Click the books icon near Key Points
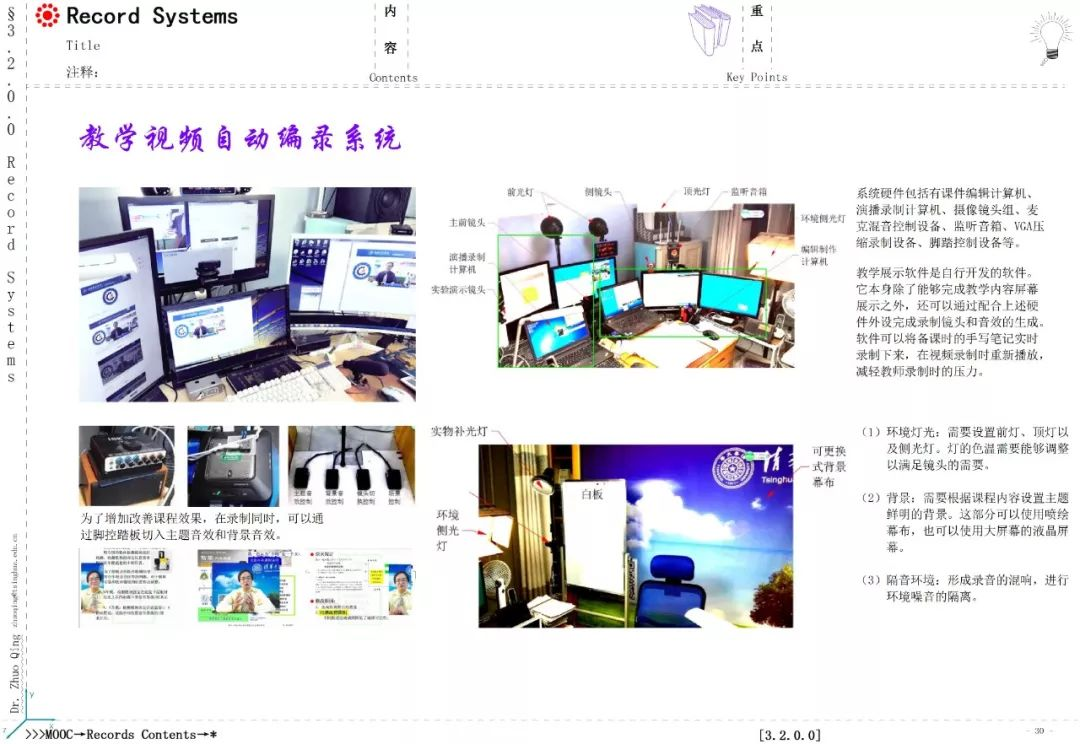Viewport: 1080px width, 744px height. coord(709,30)
